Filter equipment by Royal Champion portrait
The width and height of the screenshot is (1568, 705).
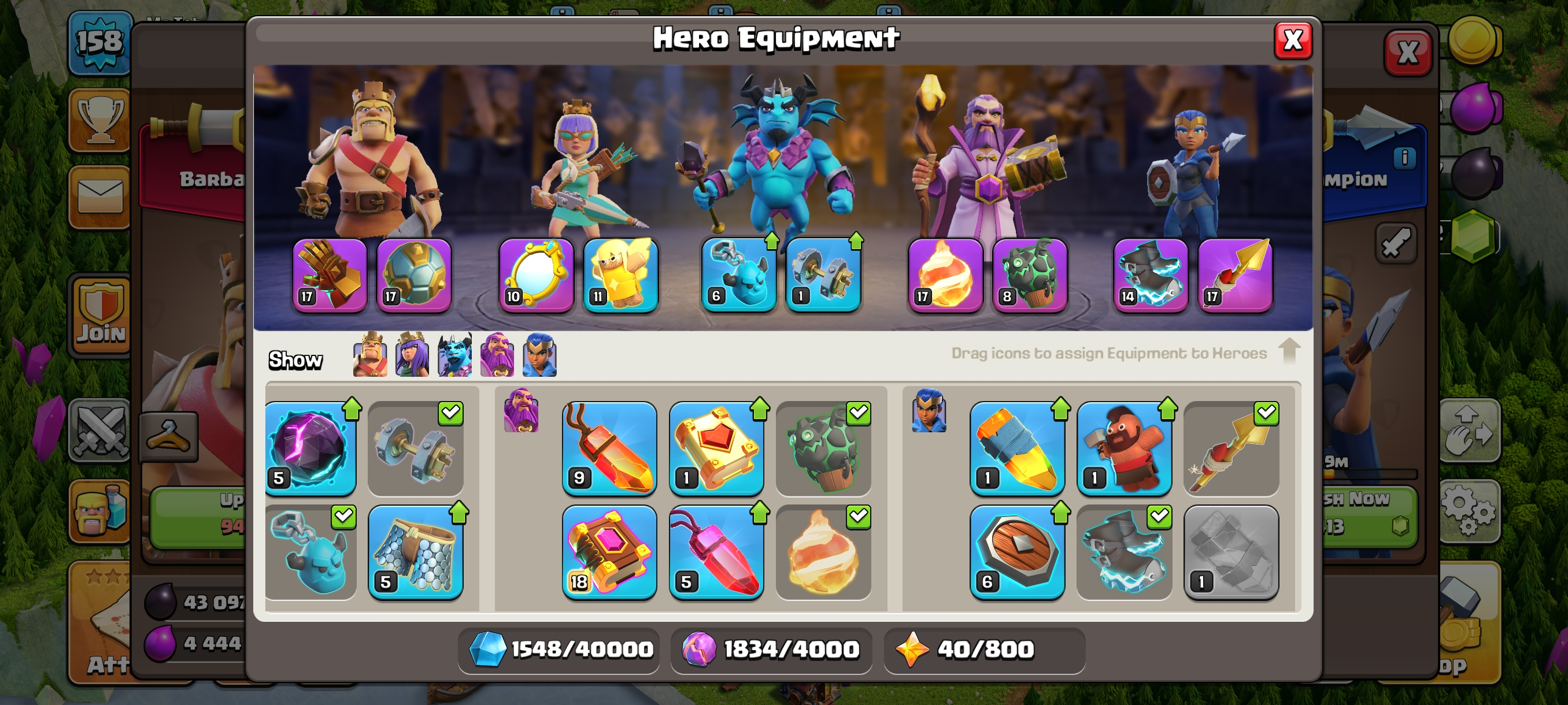[x=539, y=355]
